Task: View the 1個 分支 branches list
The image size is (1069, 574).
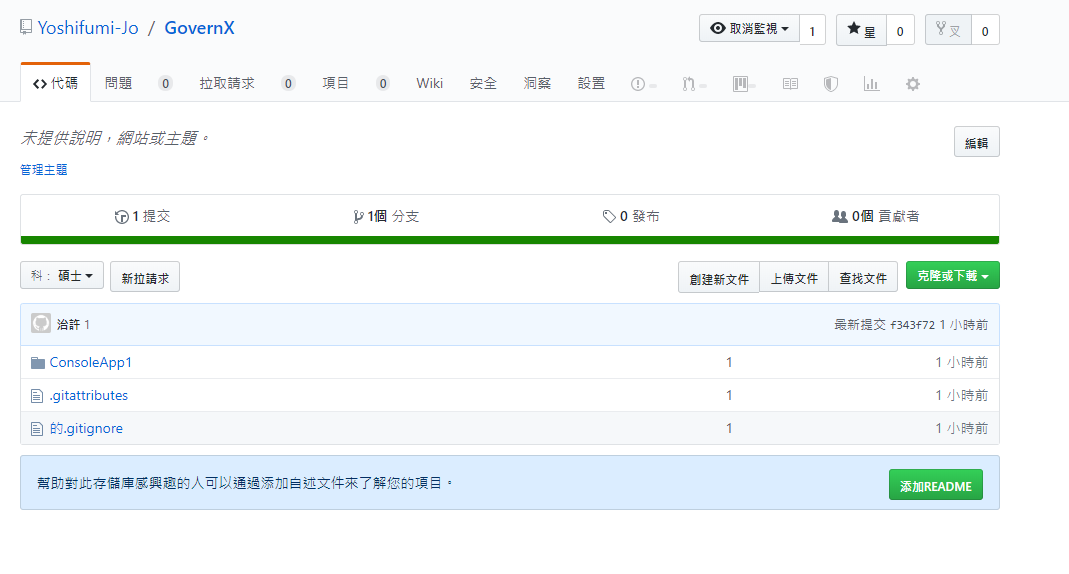Action: point(386,216)
